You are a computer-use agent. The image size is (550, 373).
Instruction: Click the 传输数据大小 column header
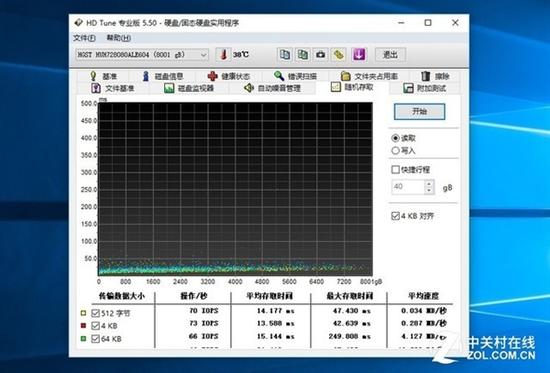[x=122, y=296]
